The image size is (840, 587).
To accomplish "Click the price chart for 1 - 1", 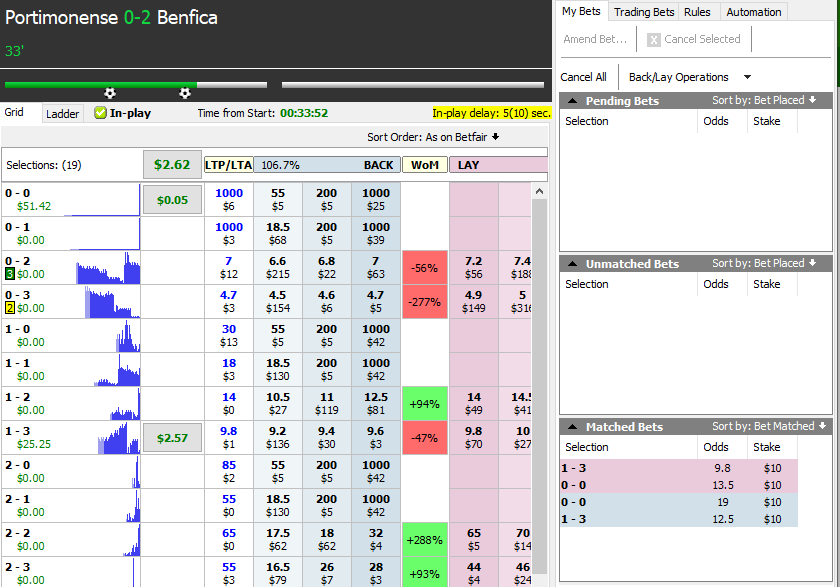I will click(x=117, y=370).
